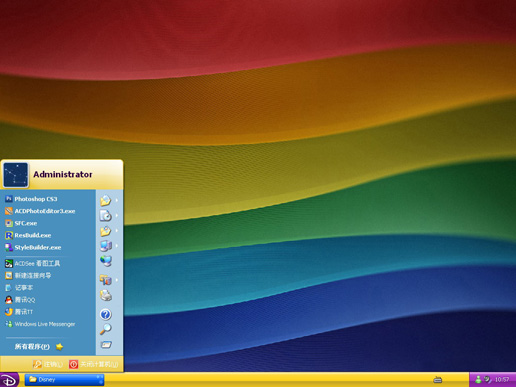Viewport: 516px width, 387px height.
Task: Open the Search magnifier icon
Action: point(106,329)
